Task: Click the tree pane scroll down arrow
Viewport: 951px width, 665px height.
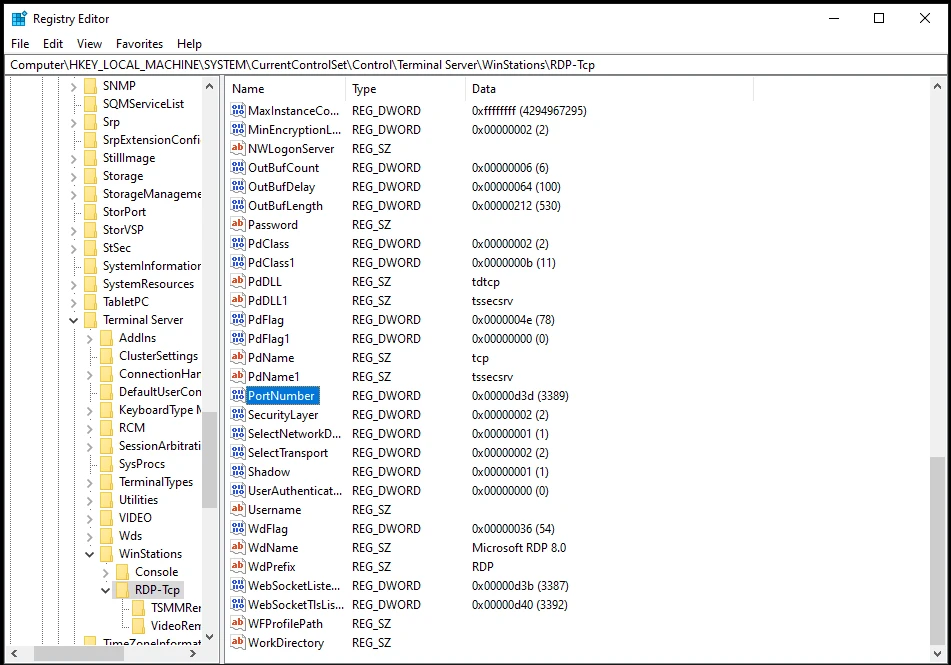Action: point(210,637)
